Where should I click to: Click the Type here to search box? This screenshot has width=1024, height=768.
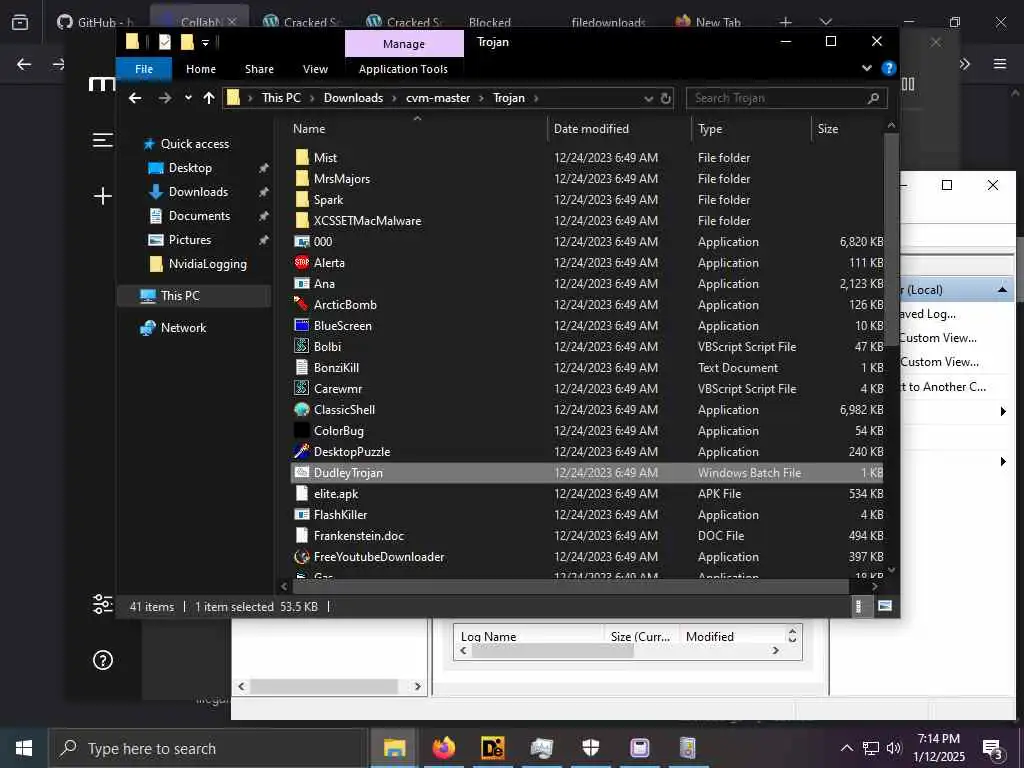click(x=208, y=748)
